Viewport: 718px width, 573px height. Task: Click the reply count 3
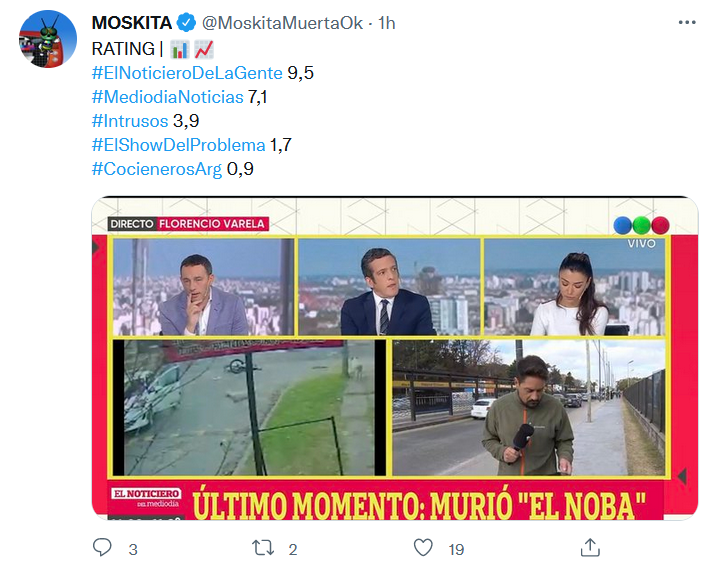pyautogui.click(x=133, y=549)
